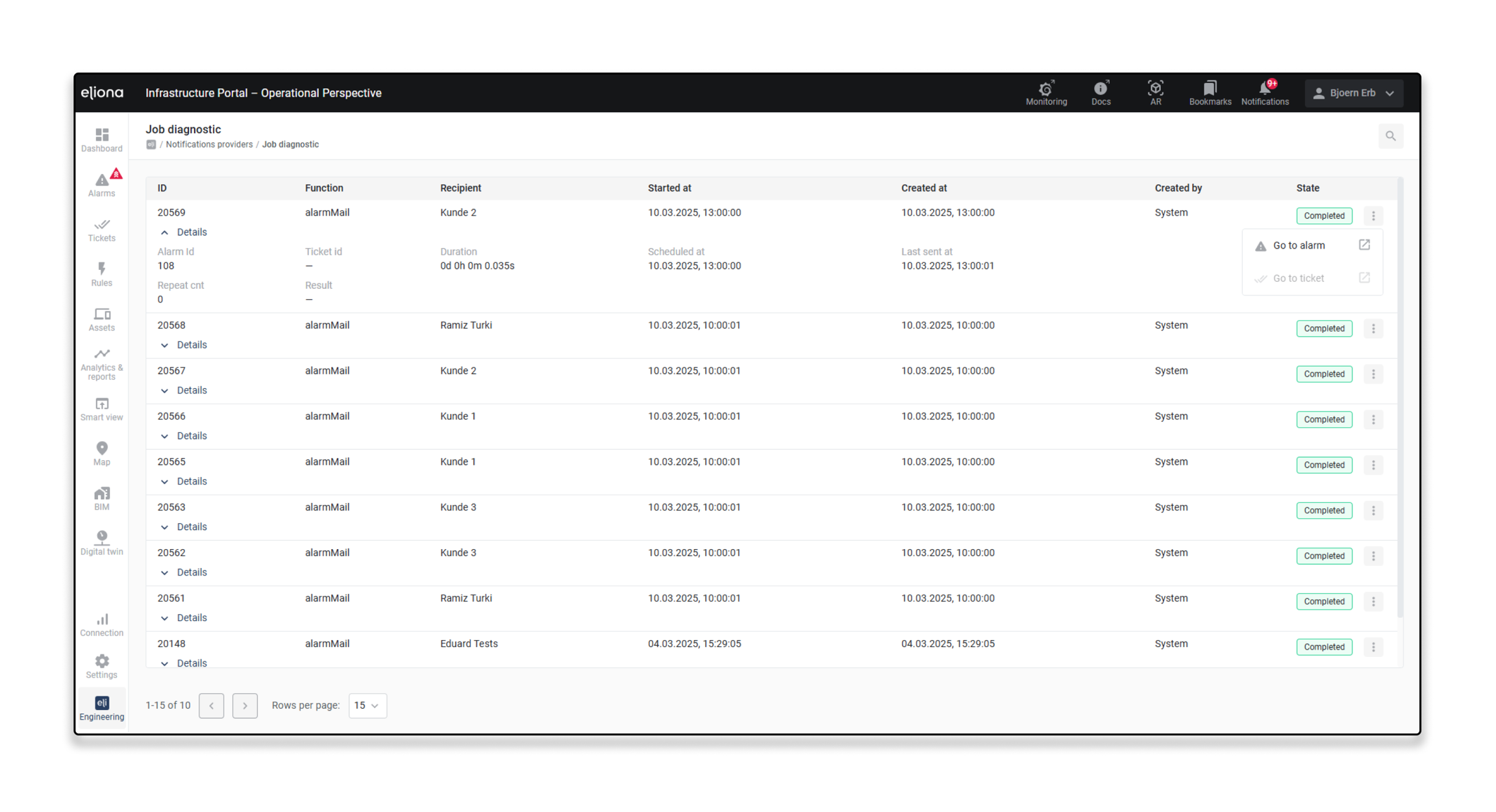The height and width of the screenshot is (812, 1496).
Task: Open three-dot menu for job 20567
Action: (x=1373, y=374)
